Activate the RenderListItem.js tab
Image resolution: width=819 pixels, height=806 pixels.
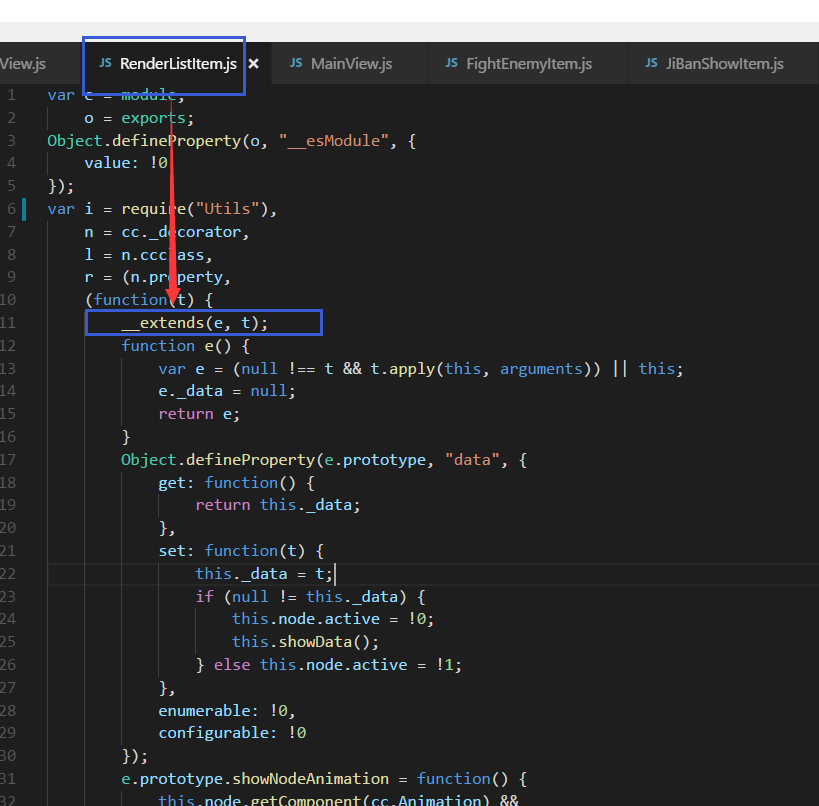pos(178,64)
